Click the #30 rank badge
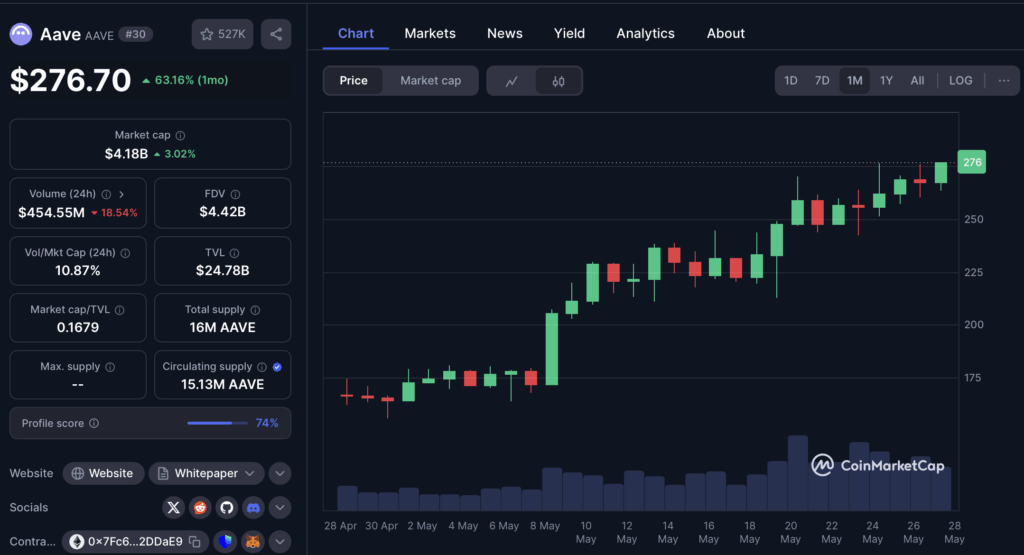The height and width of the screenshot is (555, 1024). pos(135,34)
